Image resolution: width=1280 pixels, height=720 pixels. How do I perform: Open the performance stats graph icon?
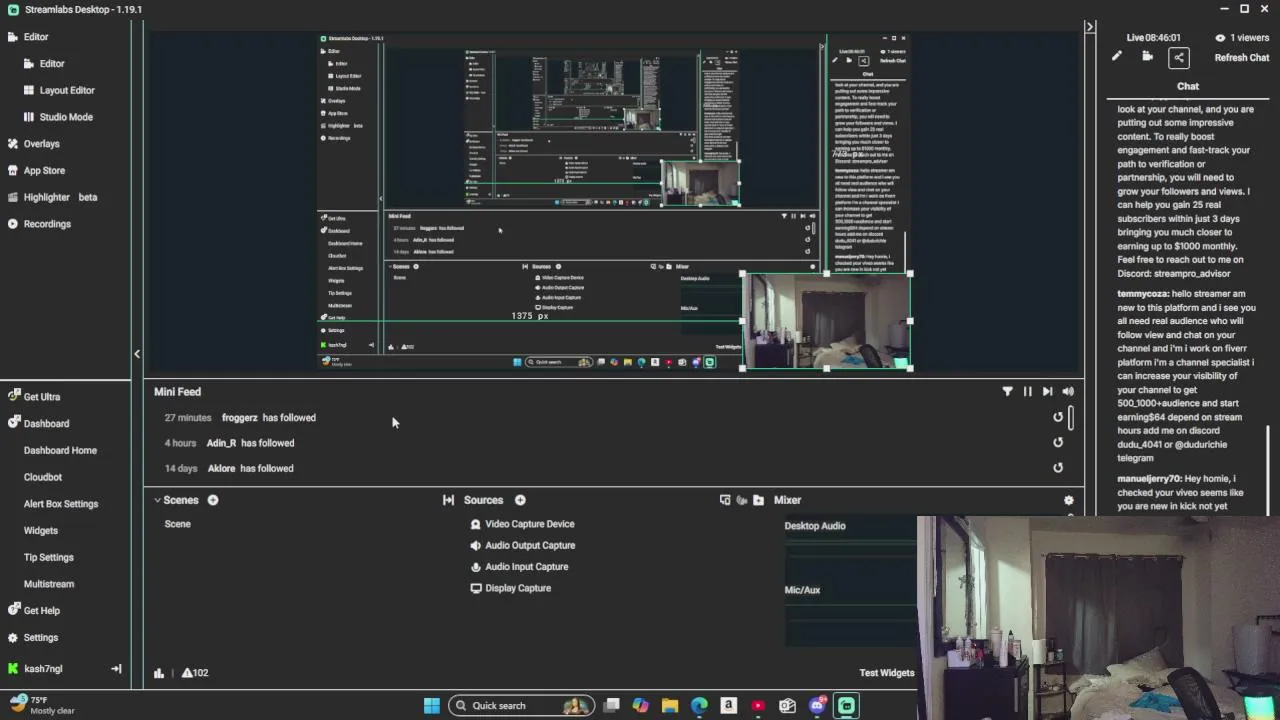[159, 673]
